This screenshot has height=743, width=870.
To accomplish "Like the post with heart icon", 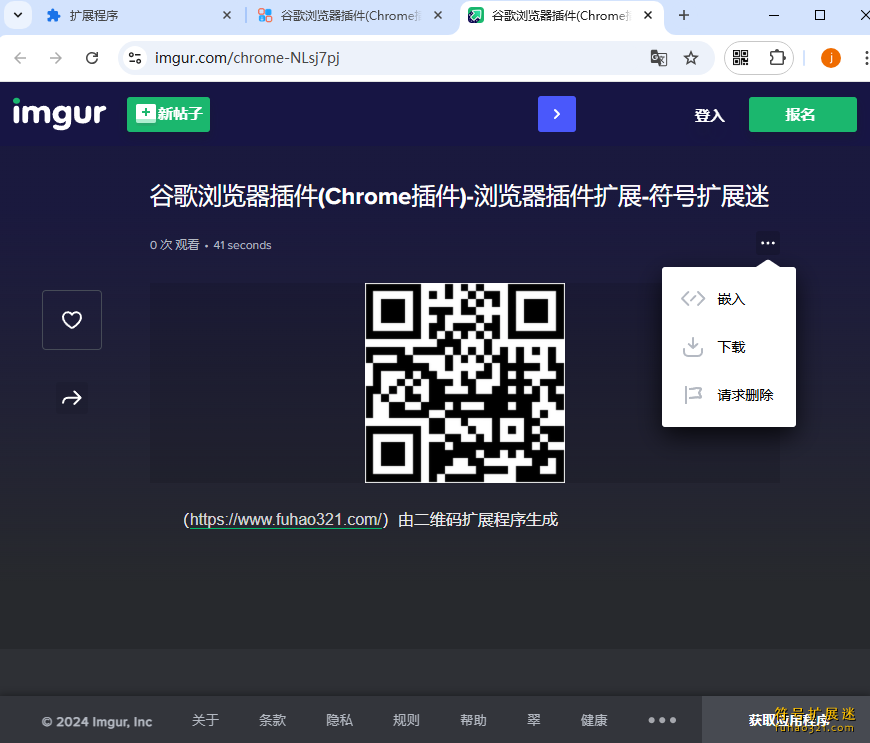I will (72, 320).
